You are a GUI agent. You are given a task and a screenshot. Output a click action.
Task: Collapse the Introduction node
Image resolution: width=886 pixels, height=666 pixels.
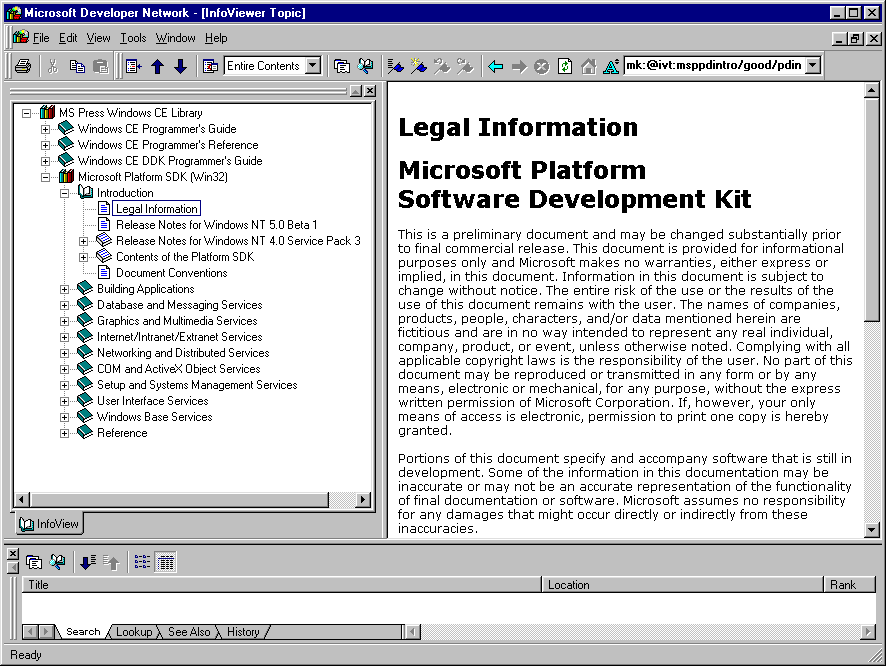pos(64,193)
